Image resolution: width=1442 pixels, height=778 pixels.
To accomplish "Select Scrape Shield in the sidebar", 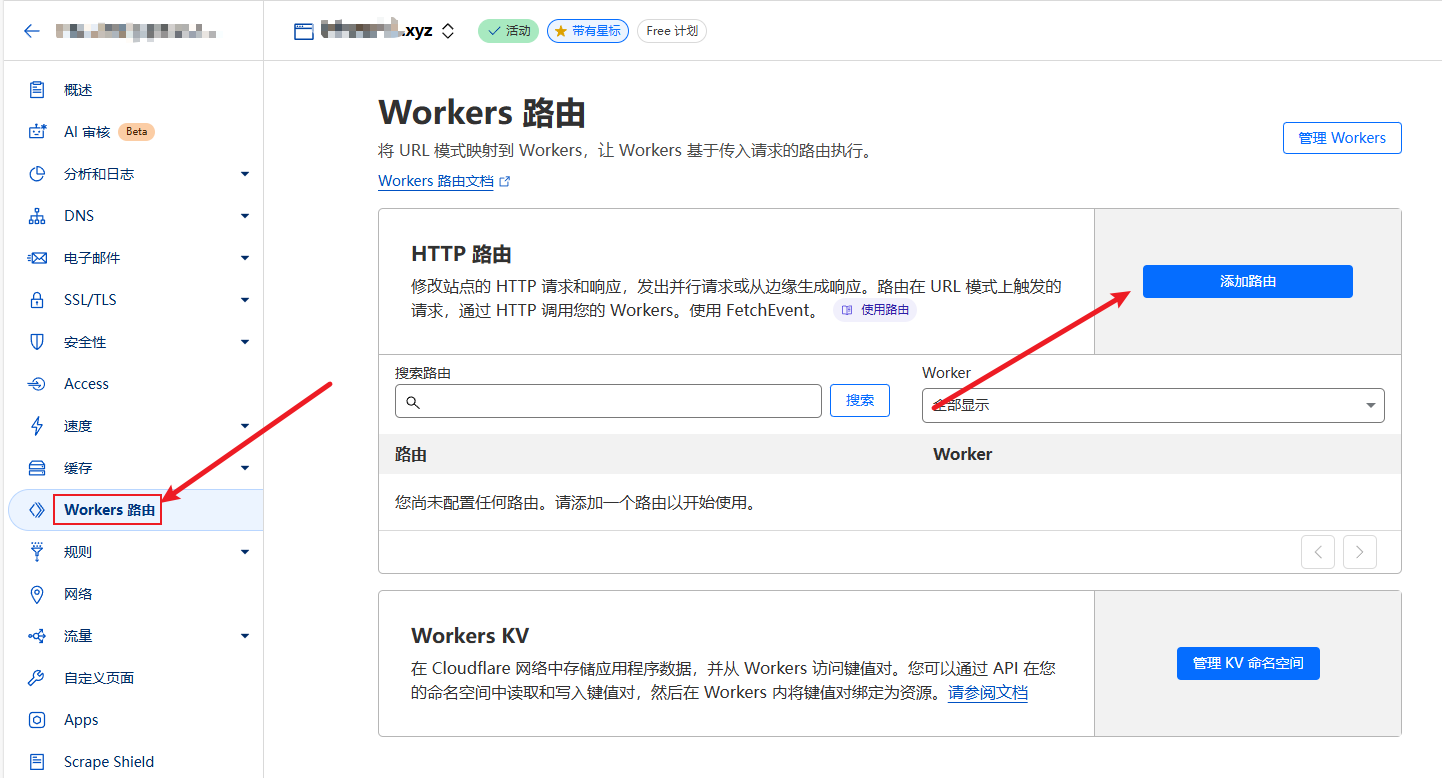I will click(109, 762).
